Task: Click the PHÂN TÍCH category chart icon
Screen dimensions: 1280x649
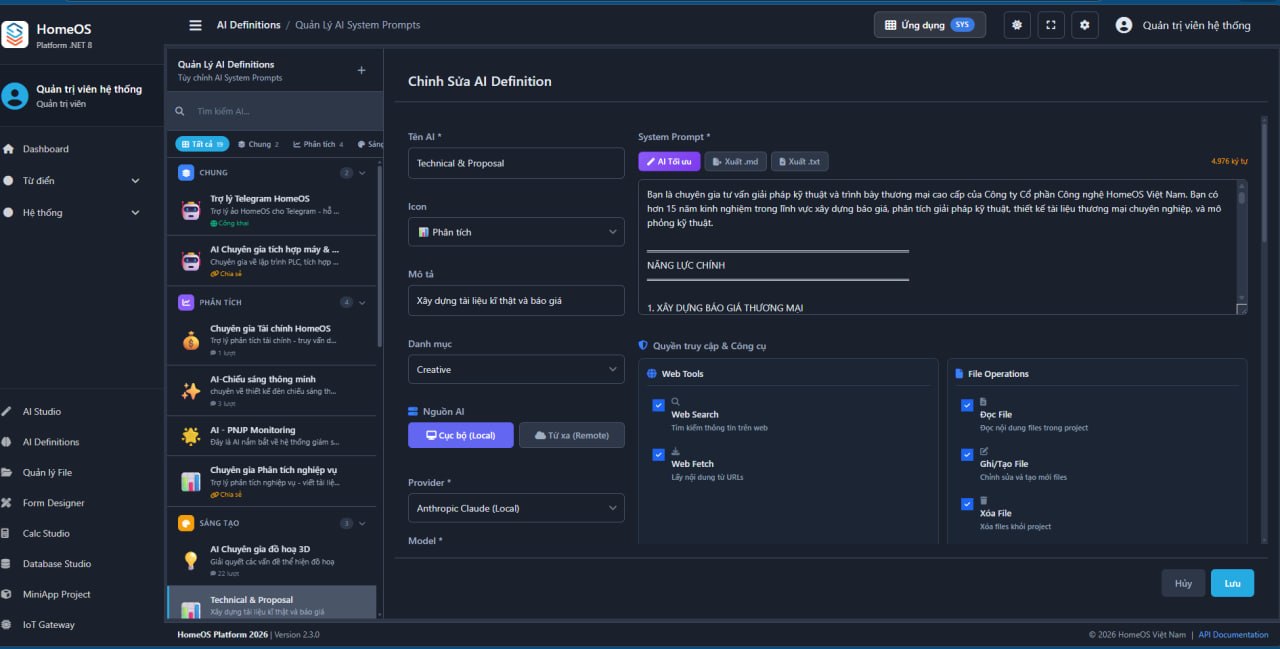Action: click(186, 302)
